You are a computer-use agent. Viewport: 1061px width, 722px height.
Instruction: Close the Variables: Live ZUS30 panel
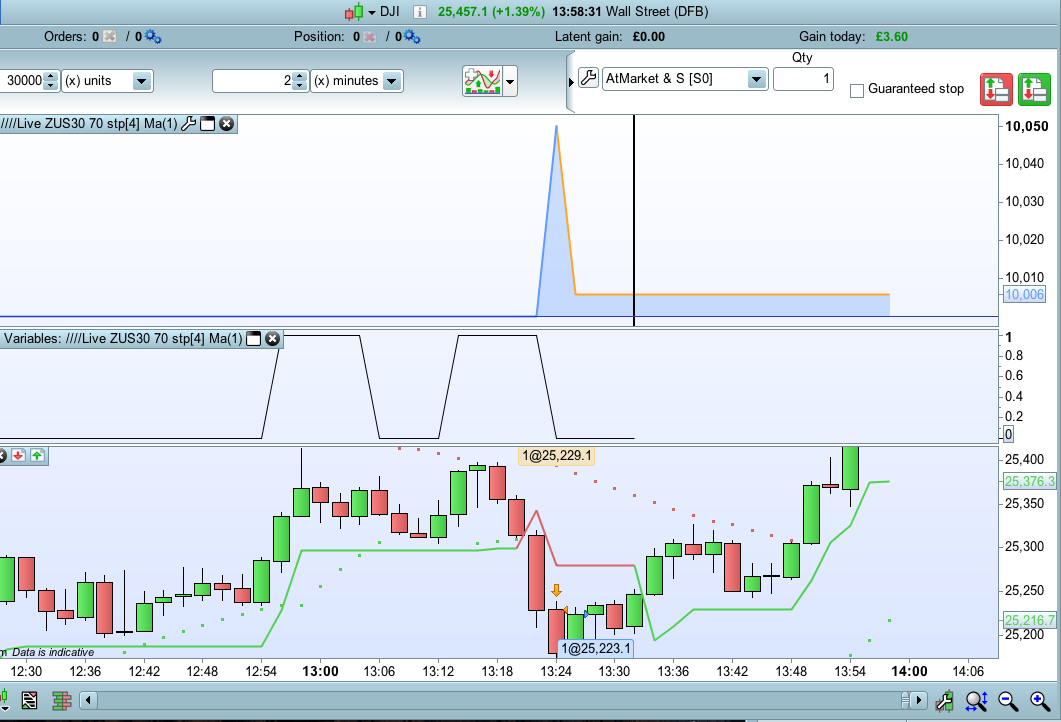273,339
